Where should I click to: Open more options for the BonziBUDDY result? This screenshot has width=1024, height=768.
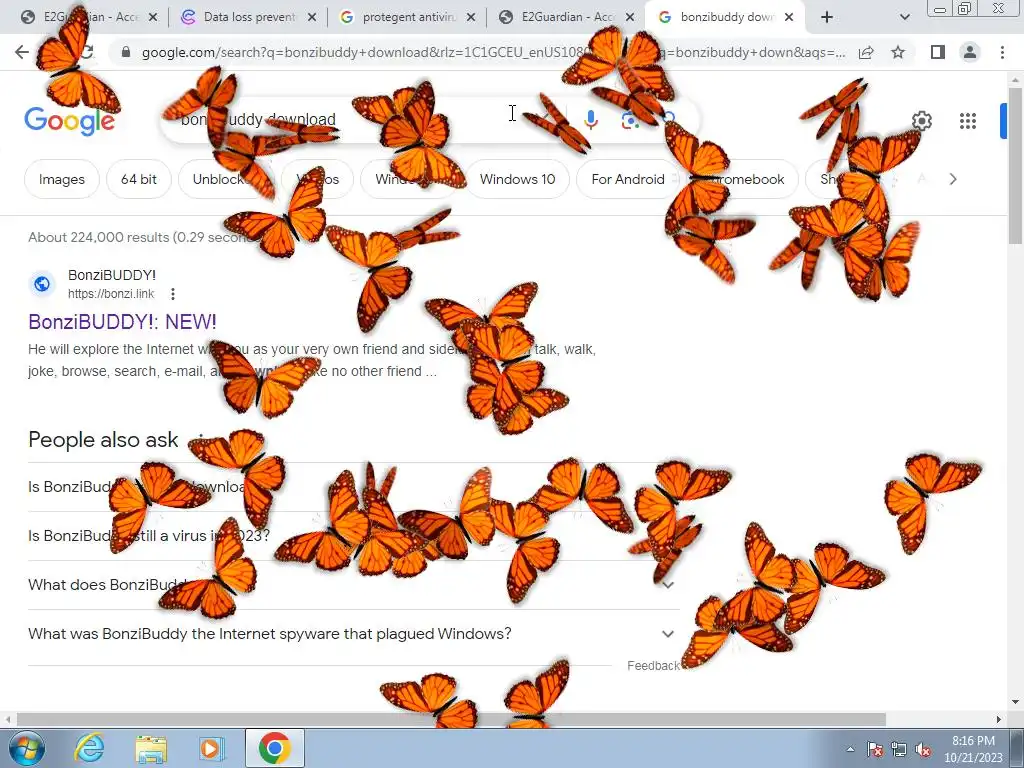172,294
